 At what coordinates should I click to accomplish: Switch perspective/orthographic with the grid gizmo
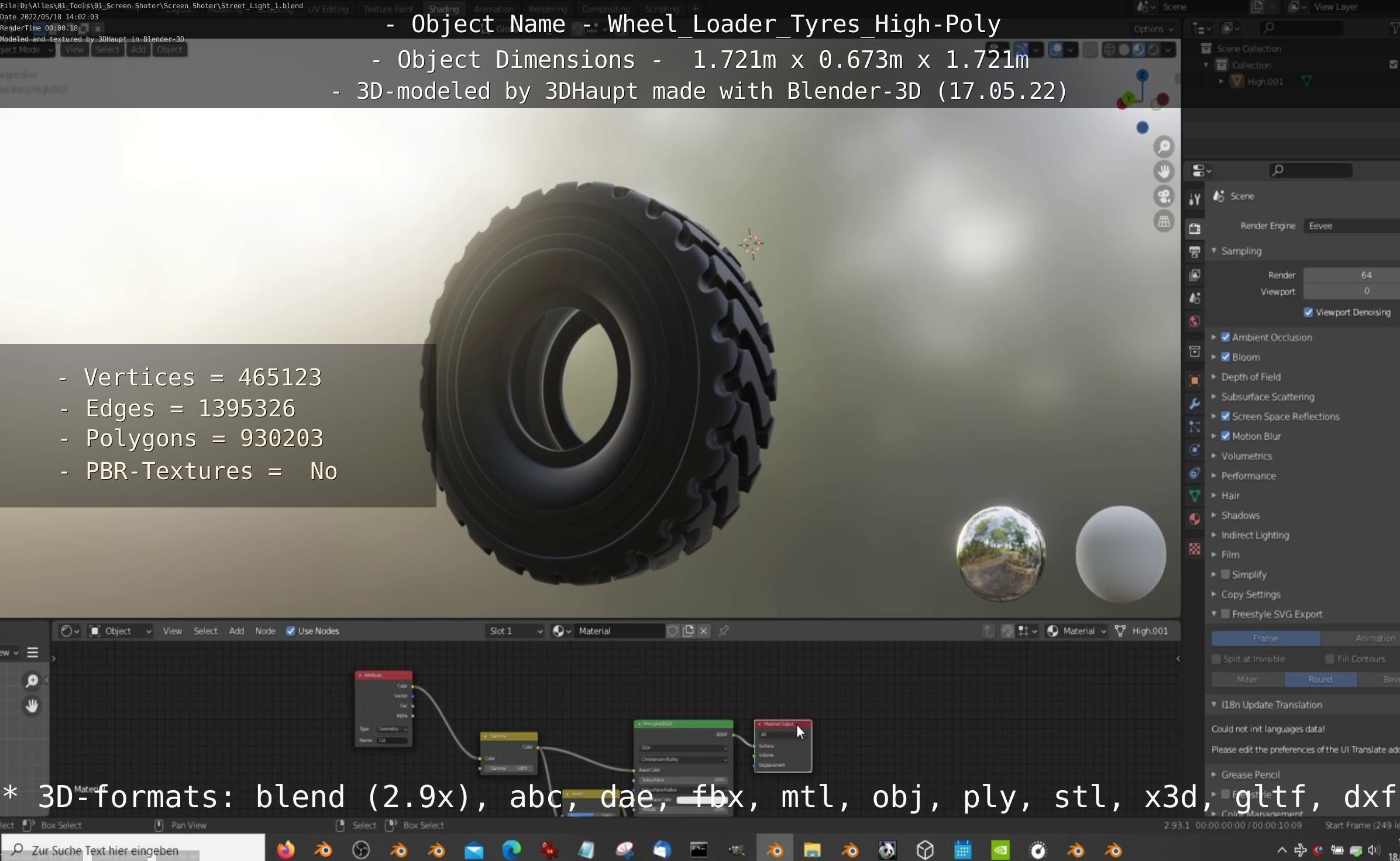pyautogui.click(x=1164, y=221)
